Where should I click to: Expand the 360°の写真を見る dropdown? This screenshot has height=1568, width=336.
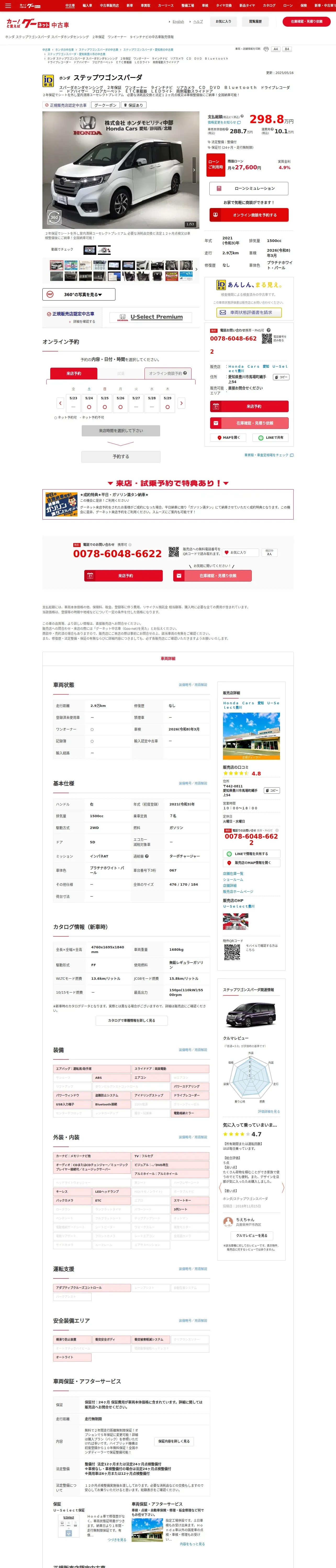click(79, 295)
